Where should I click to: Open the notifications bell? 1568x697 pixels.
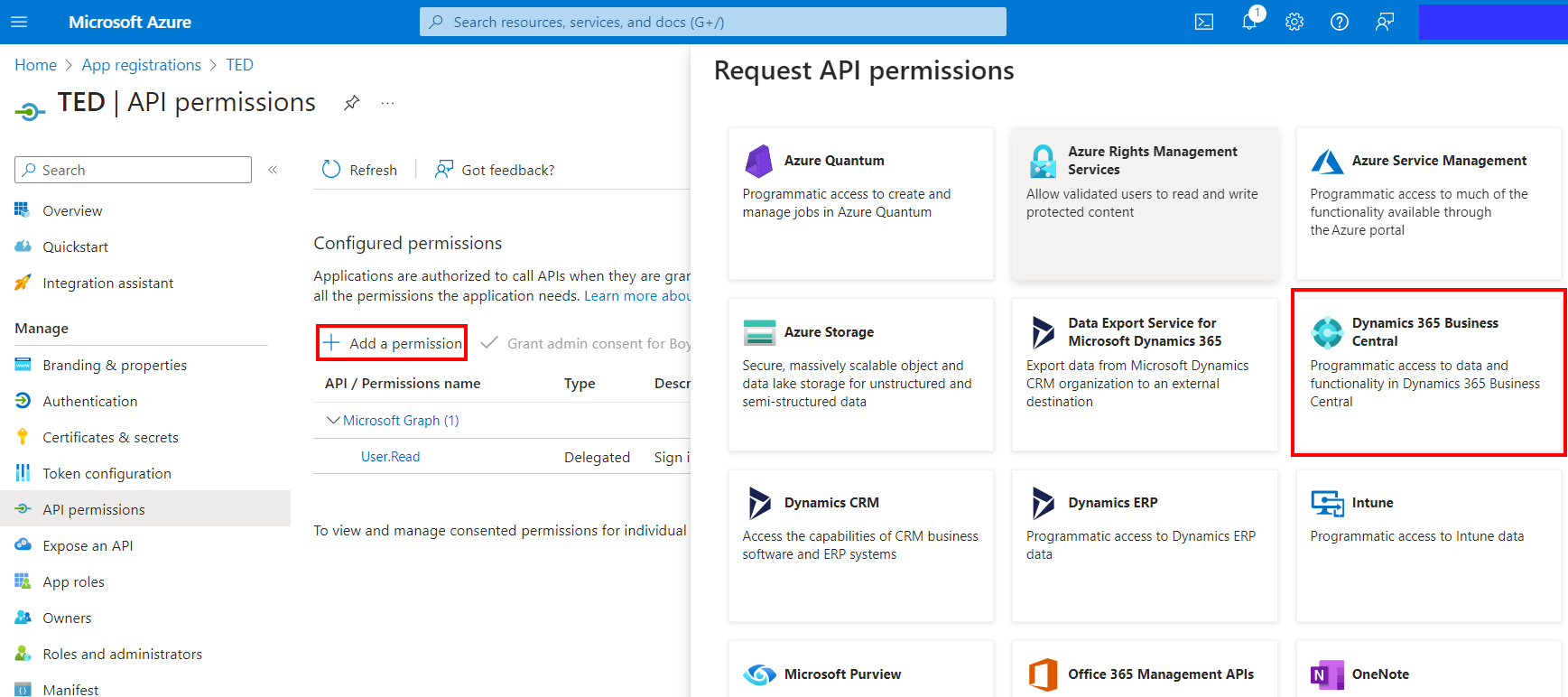(x=1249, y=22)
